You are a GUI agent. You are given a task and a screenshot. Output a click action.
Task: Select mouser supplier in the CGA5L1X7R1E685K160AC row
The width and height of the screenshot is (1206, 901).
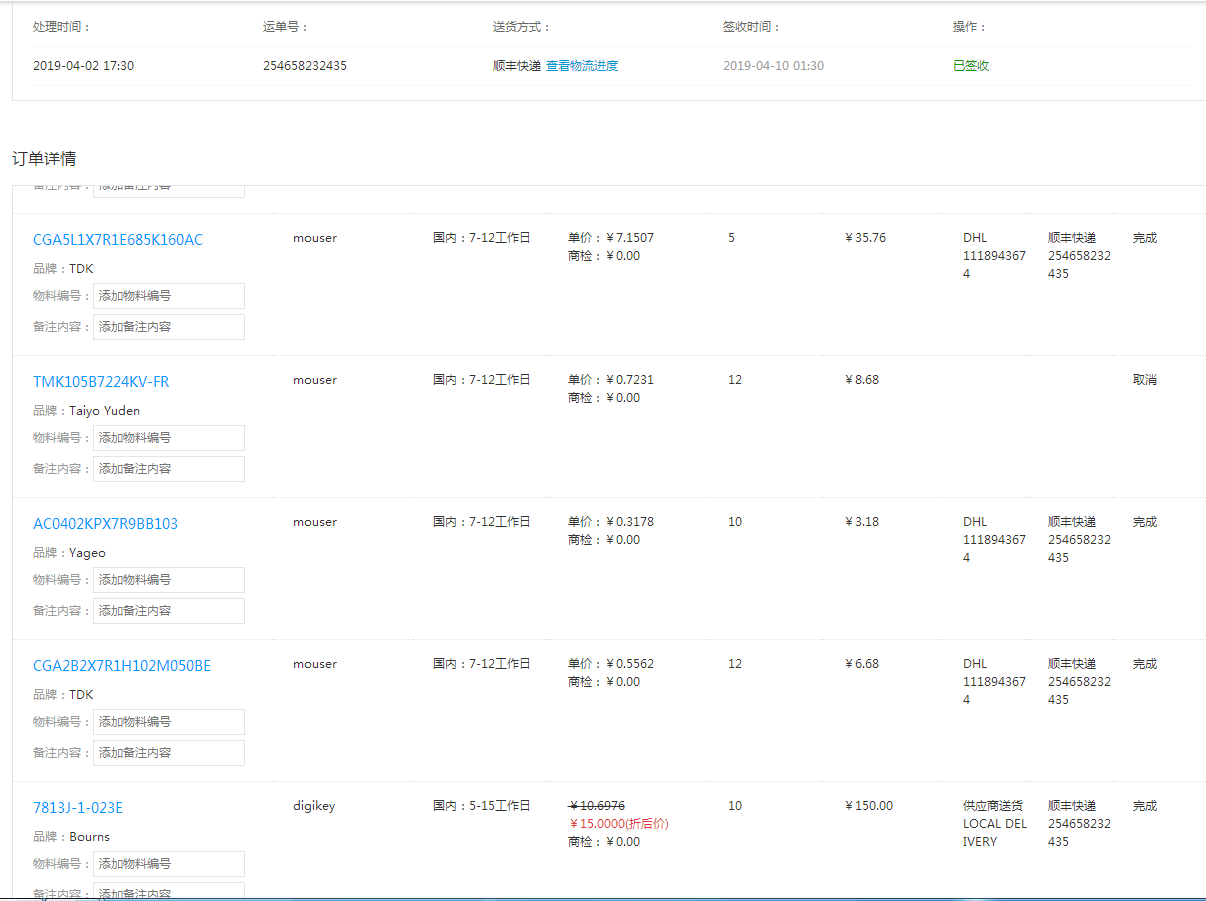(315, 238)
